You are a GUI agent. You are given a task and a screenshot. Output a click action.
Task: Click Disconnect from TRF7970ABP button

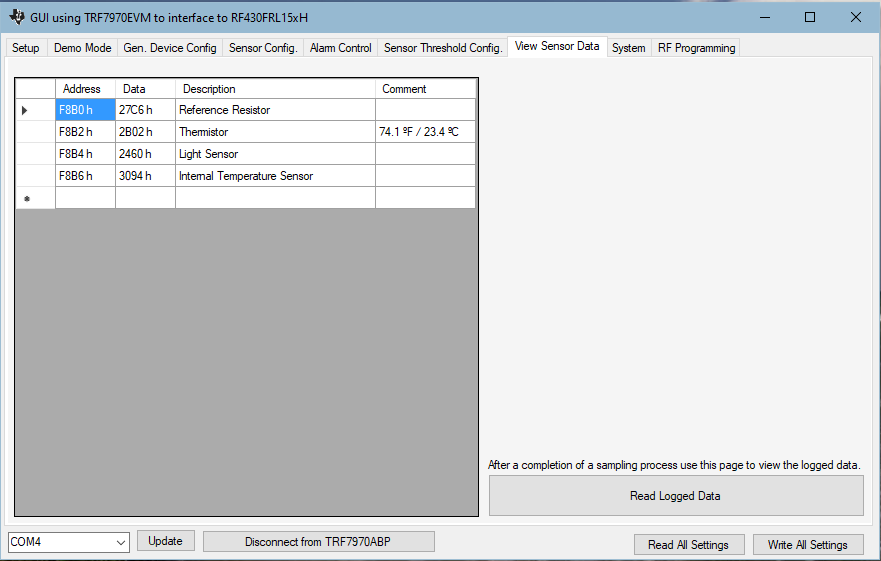319,542
